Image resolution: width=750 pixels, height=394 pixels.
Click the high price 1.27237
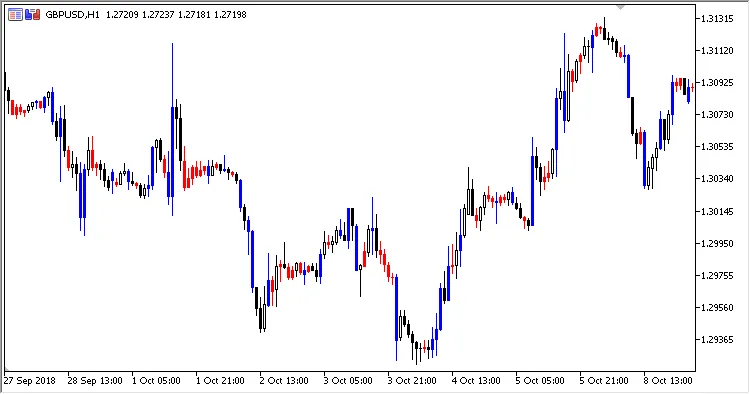pyautogui.click(x=158, y=15)
